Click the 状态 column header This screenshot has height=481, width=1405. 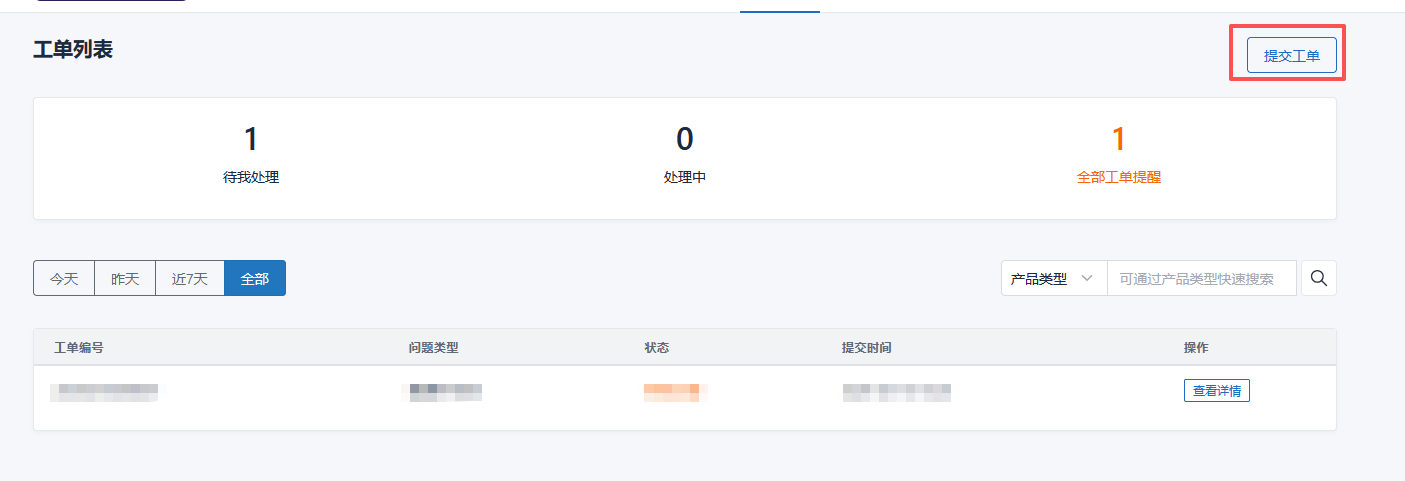click(657, 348)
